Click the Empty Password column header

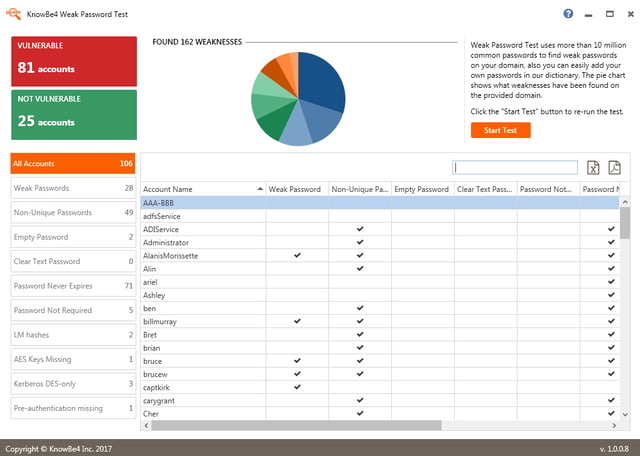(422, 189)
